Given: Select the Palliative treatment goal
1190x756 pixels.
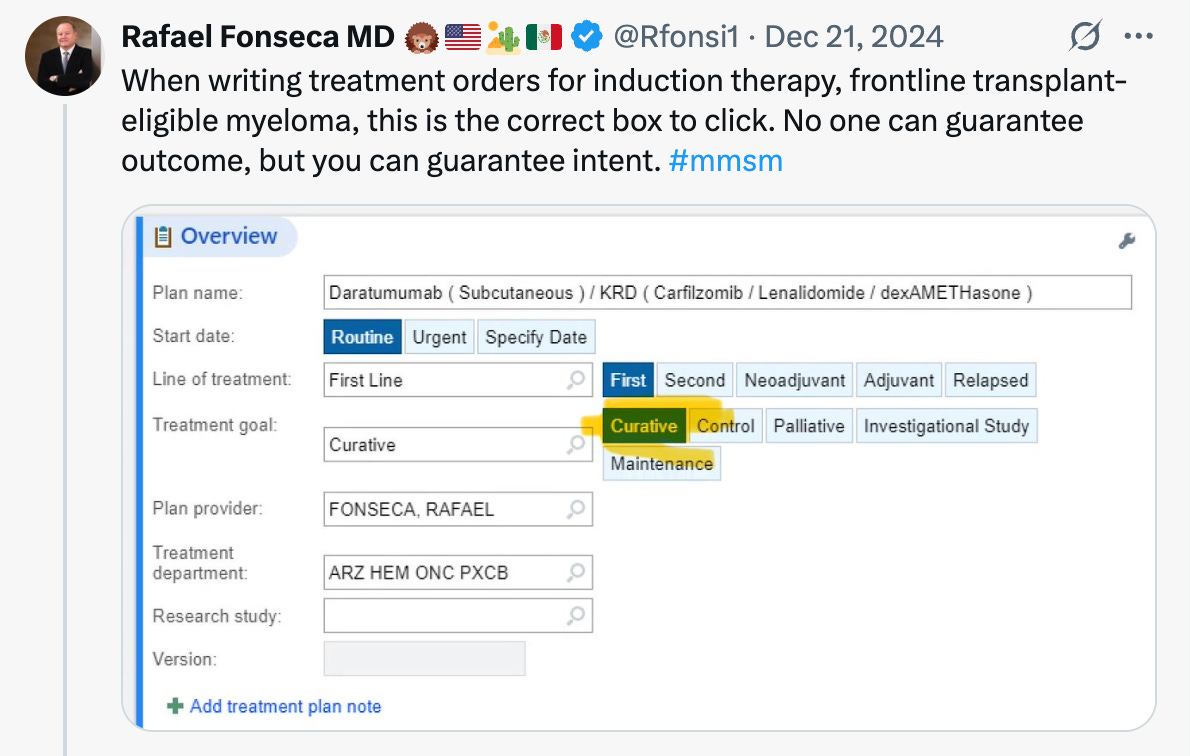Looking at the screenshot, I should point(809,425).
